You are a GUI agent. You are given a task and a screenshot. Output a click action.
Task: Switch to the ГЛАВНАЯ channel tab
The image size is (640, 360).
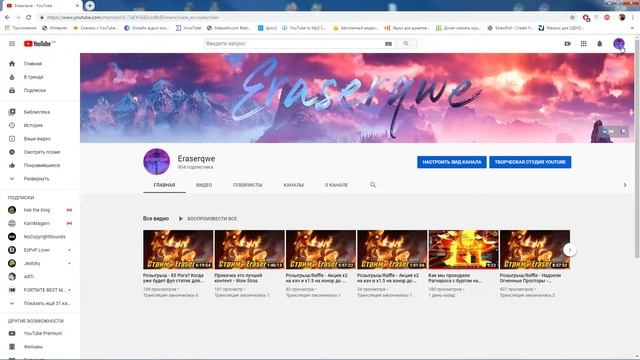coord(164,185)
